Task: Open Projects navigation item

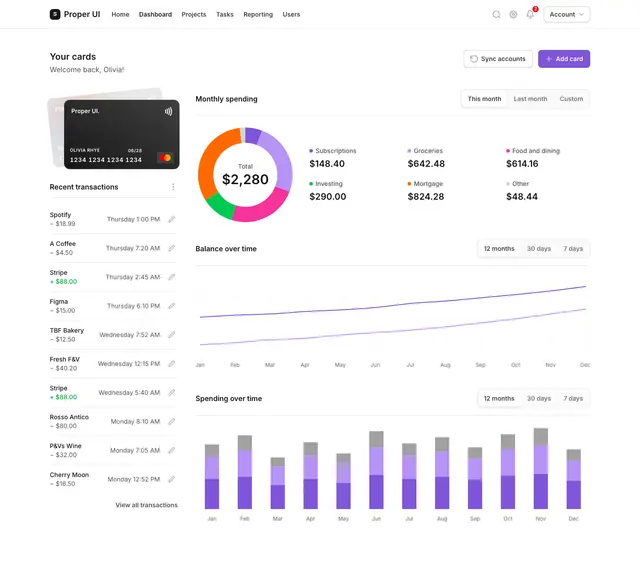Action: pyautogui.click(x=194, y=14)
